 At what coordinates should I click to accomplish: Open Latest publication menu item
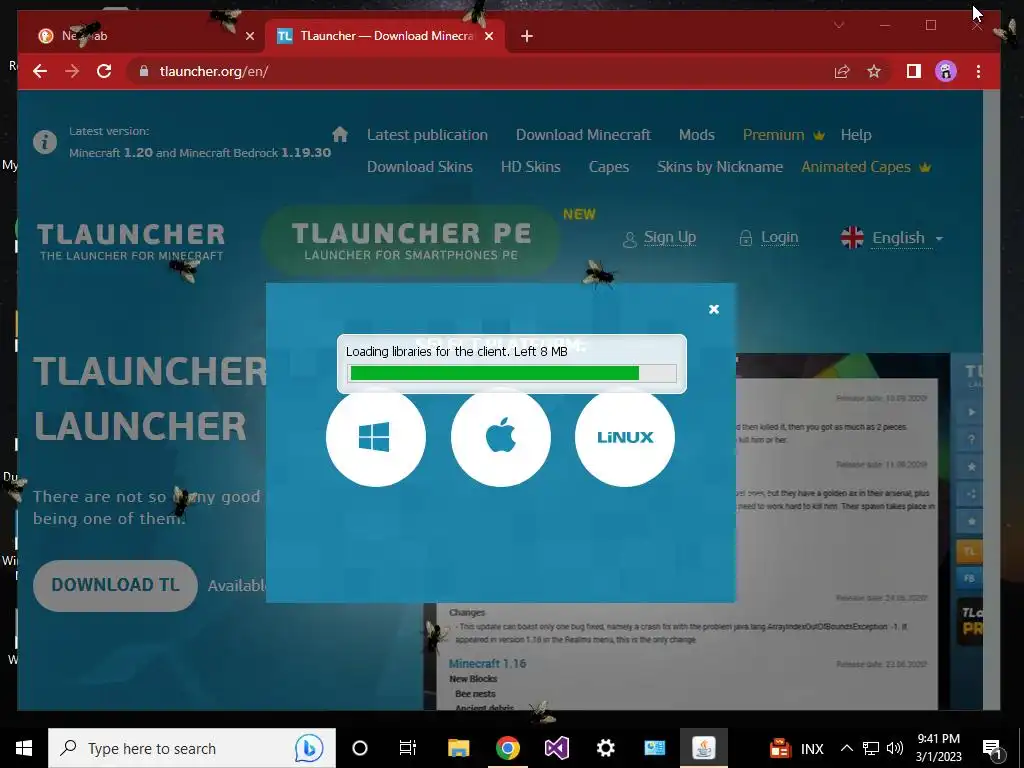coord(427,135)
